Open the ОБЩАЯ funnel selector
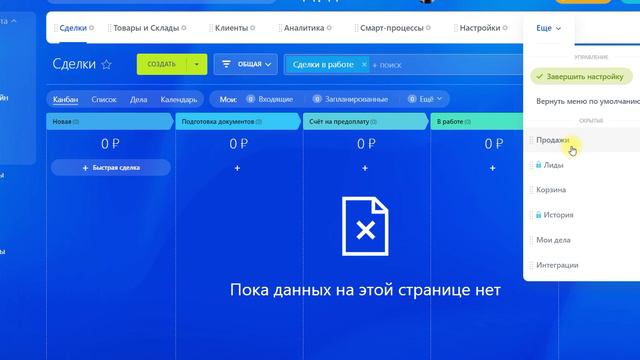640x360 pixels. pos(246,64)
